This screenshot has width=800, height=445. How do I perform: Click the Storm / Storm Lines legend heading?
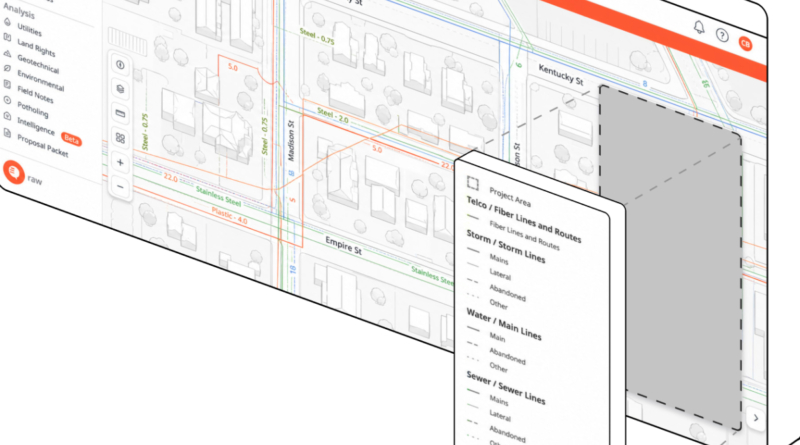point(506,246)
